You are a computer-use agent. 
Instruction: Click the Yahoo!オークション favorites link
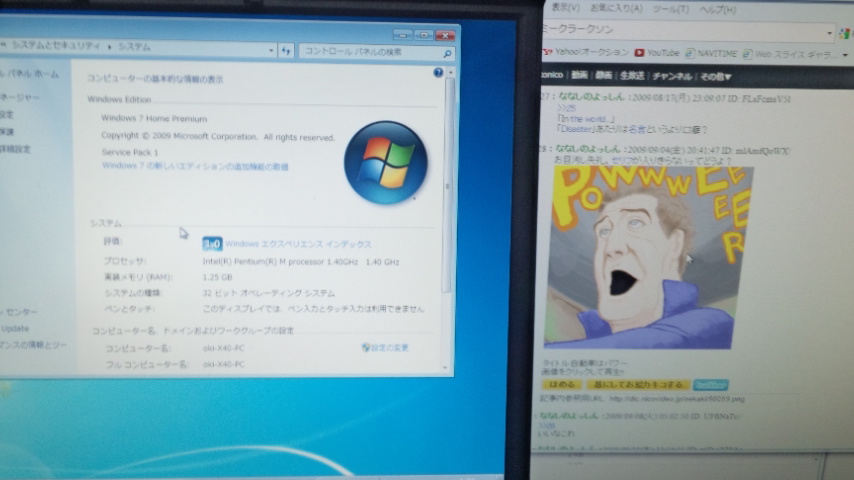coord(591,52)
